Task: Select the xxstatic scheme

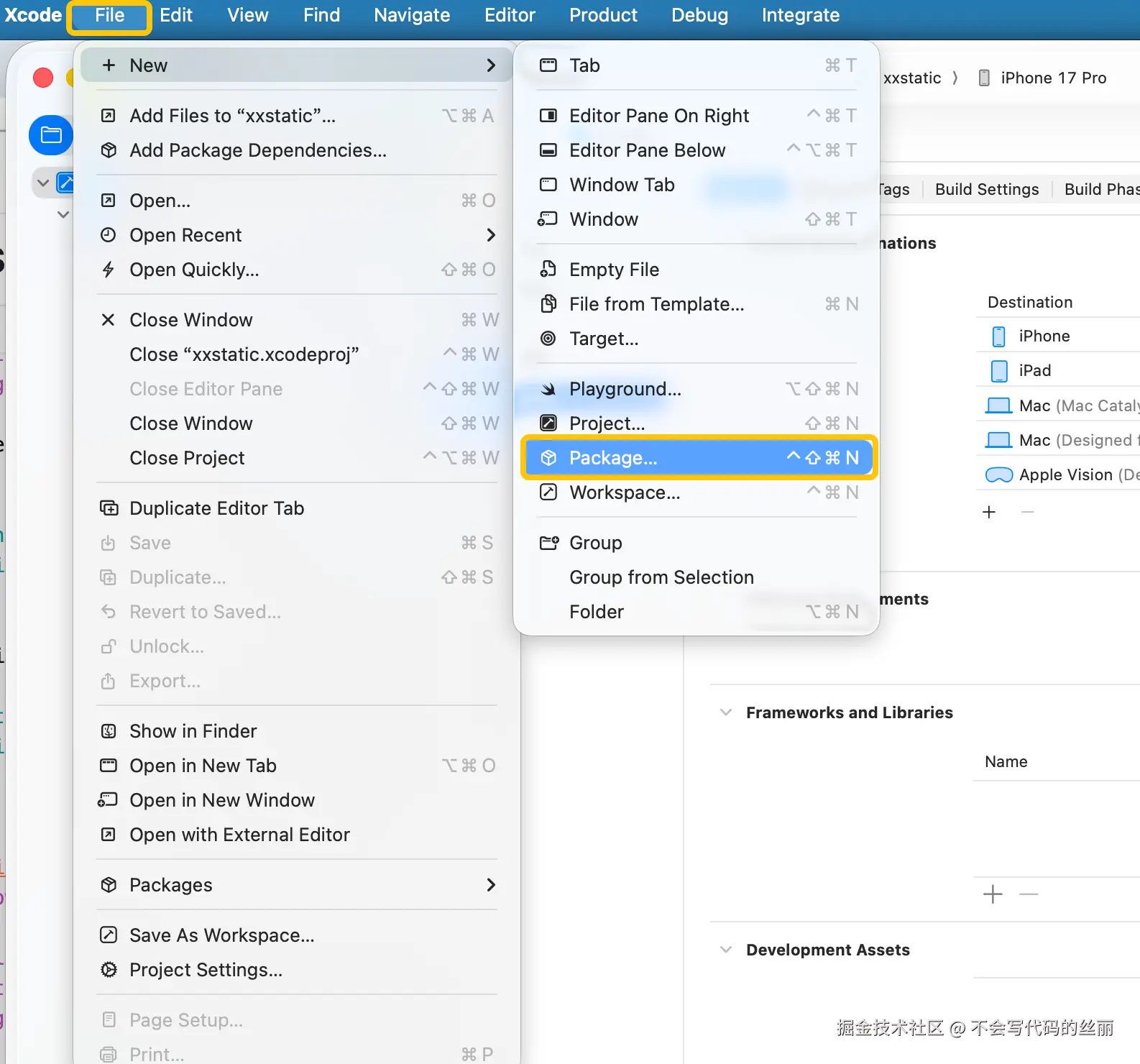Action: (912, 78)
